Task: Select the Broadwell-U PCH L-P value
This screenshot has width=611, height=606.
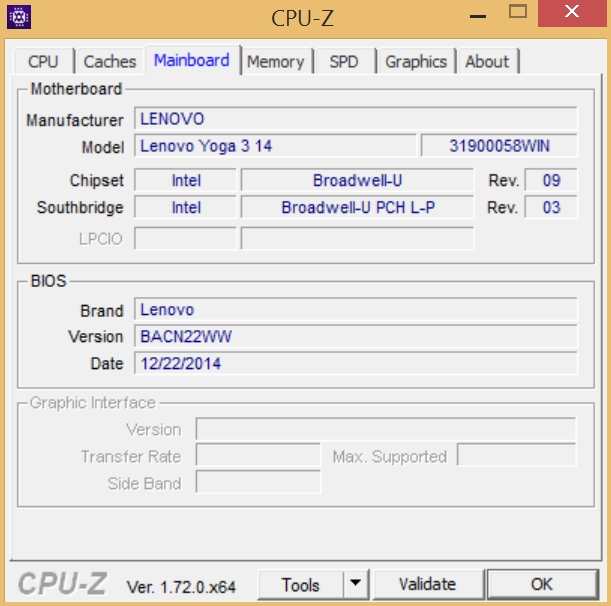Action: tap(357, 207)
